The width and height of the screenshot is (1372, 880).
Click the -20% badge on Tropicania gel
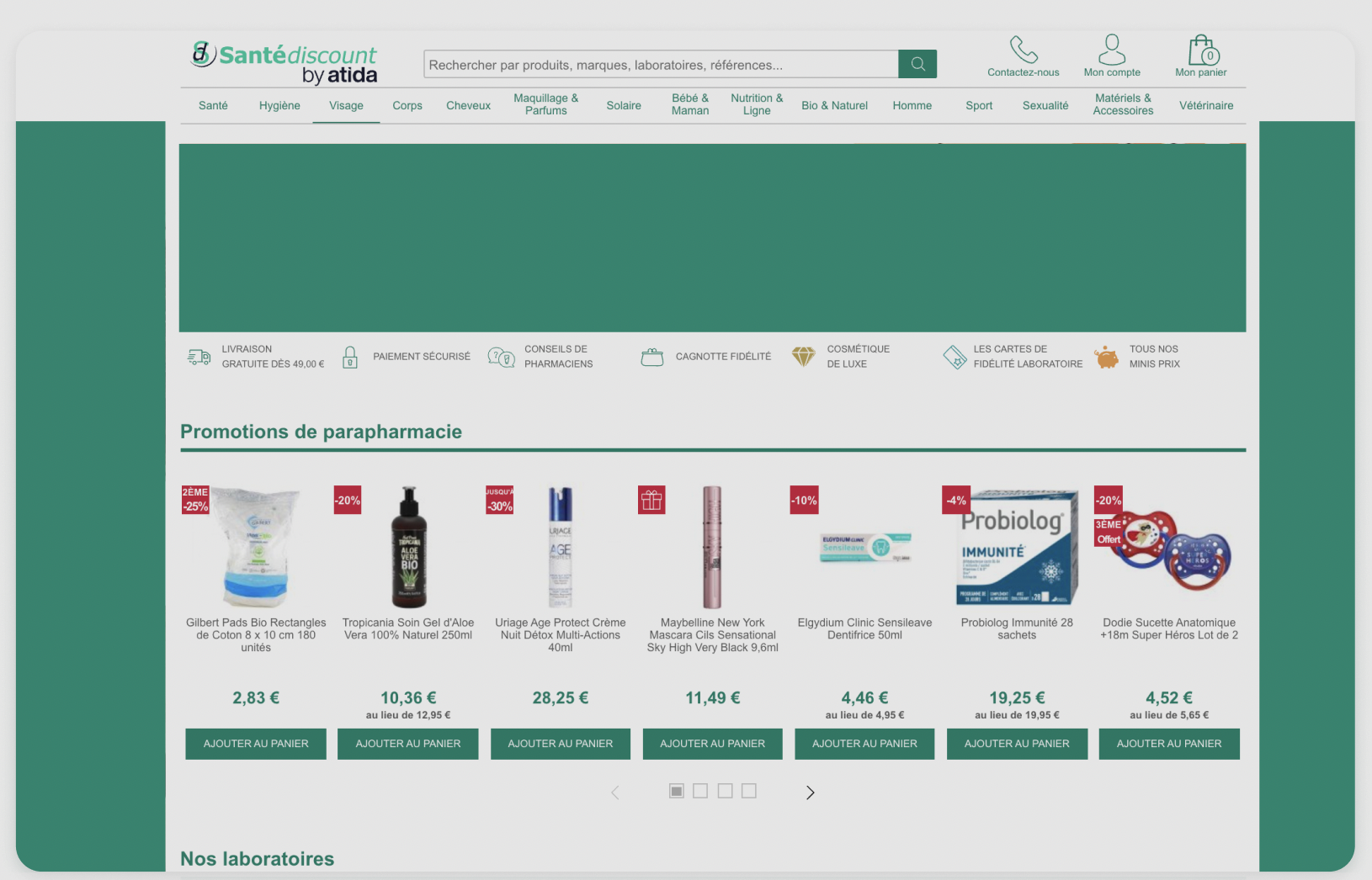click(x=348, y=500)
